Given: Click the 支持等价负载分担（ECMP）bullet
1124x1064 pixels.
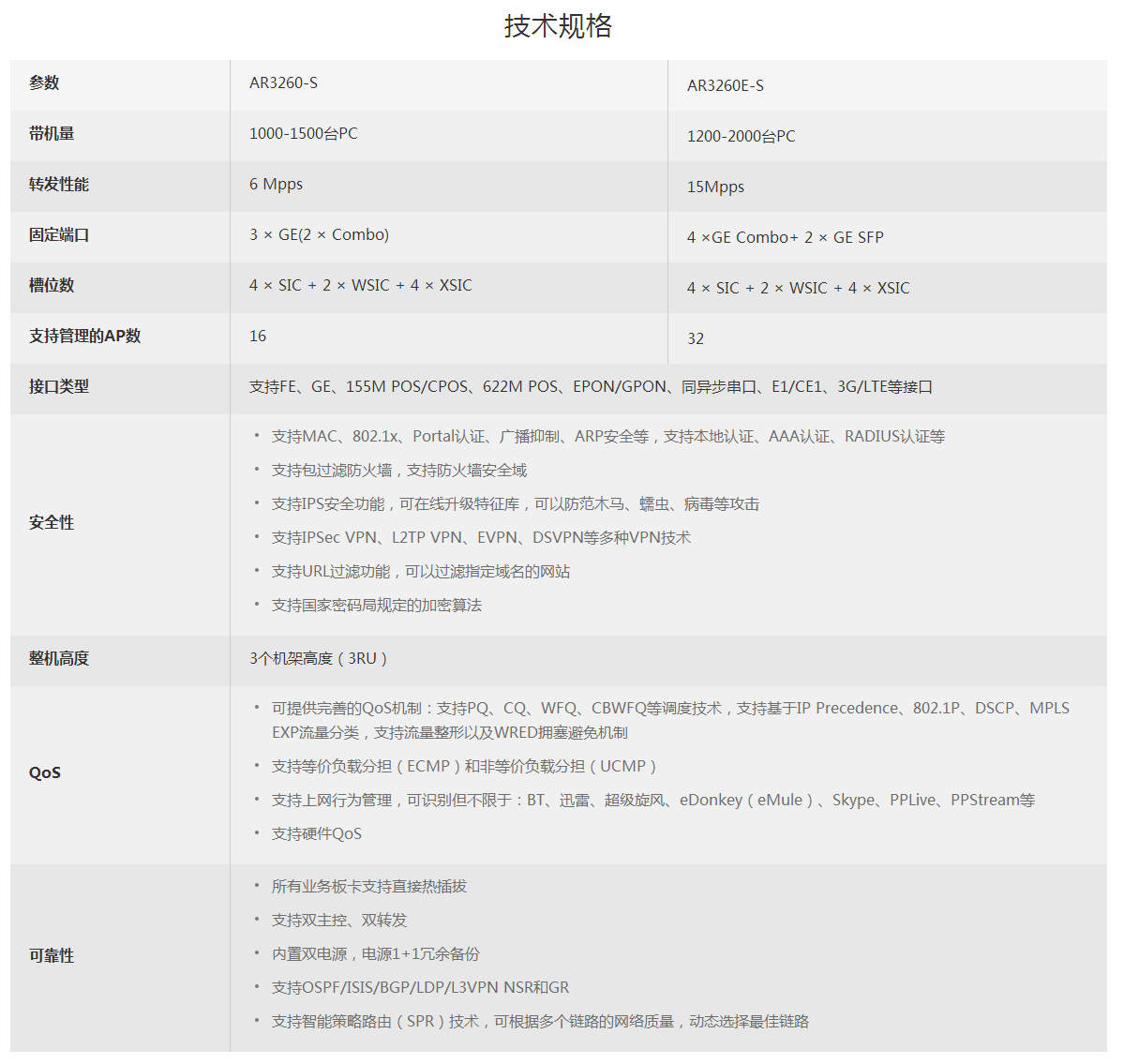Looking at the screenshot, I should click(x=465, y=767).
